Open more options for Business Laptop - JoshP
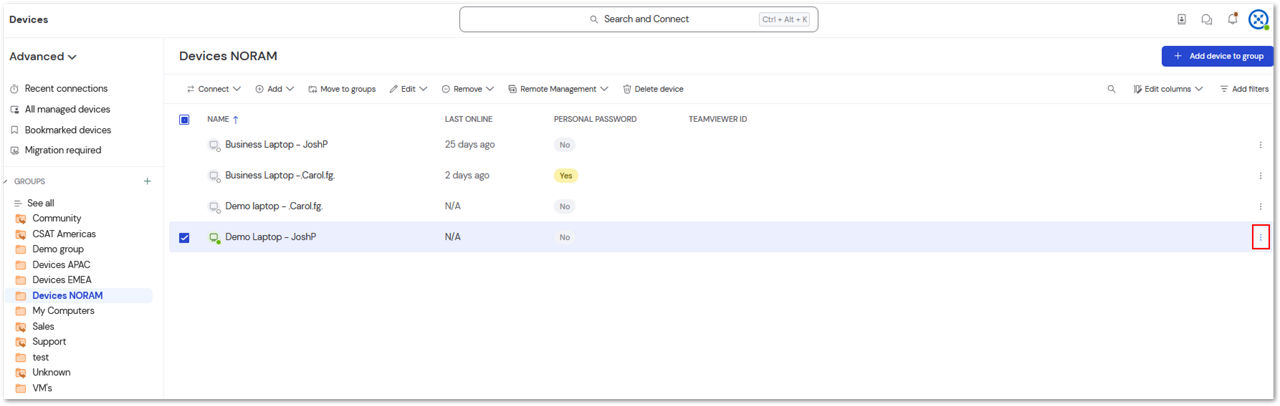 click(1260, 145)
